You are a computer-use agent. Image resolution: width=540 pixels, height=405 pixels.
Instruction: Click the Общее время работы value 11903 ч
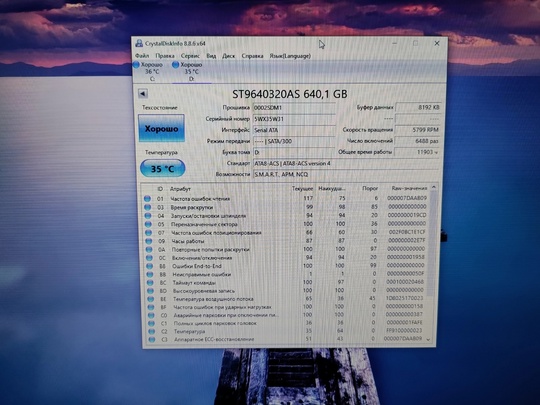coord(416,152)
